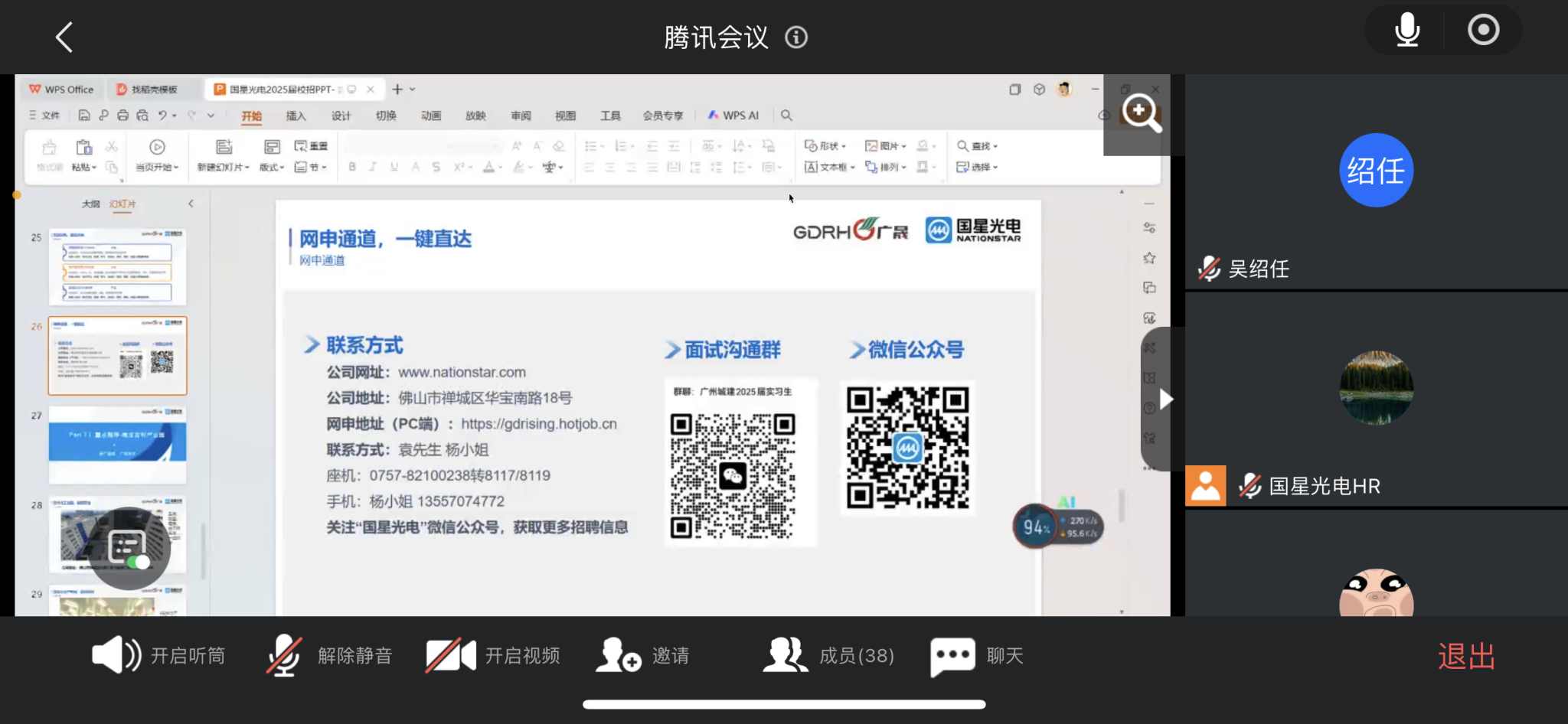
Task: Toggle 开启听筒 earpiece audio mode
Action: 159,656
